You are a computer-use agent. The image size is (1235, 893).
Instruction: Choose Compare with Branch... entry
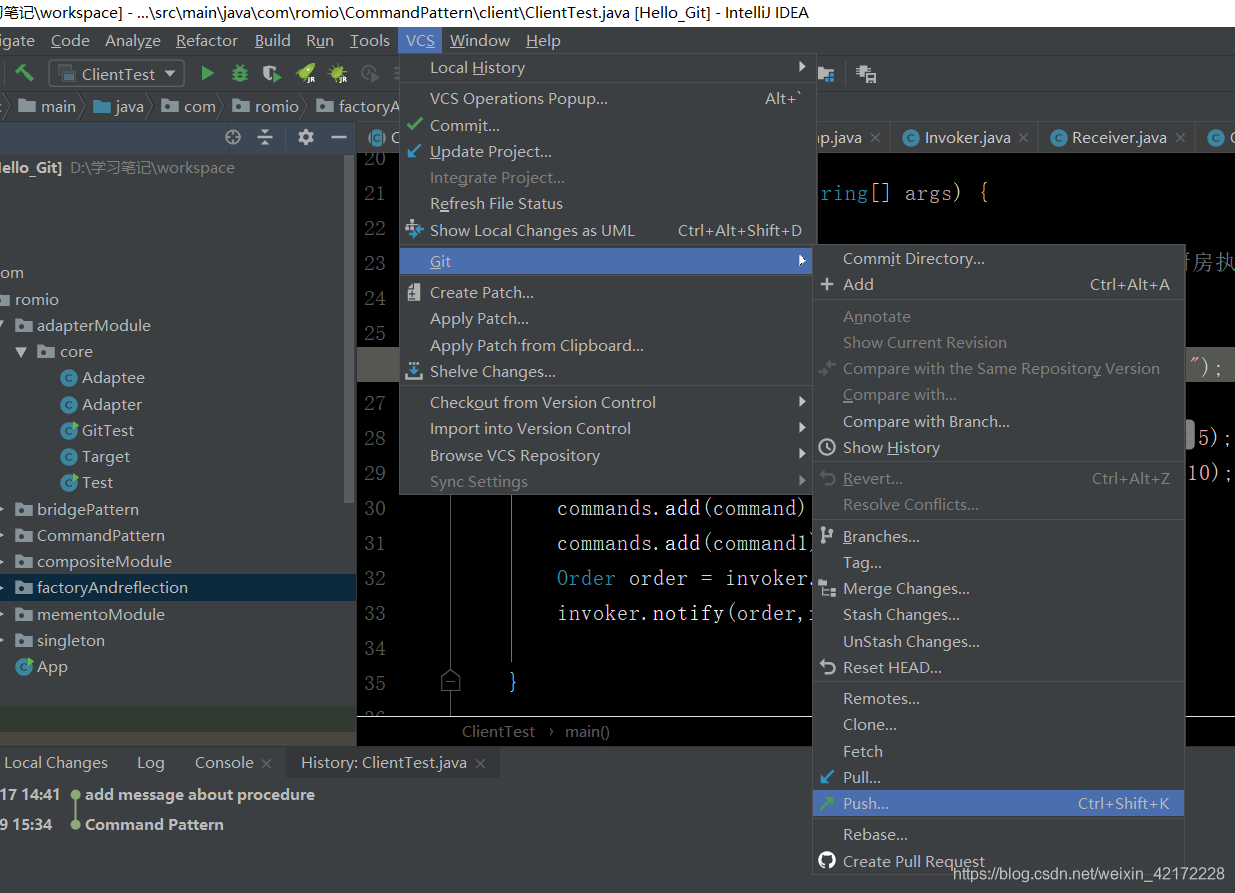998,421
